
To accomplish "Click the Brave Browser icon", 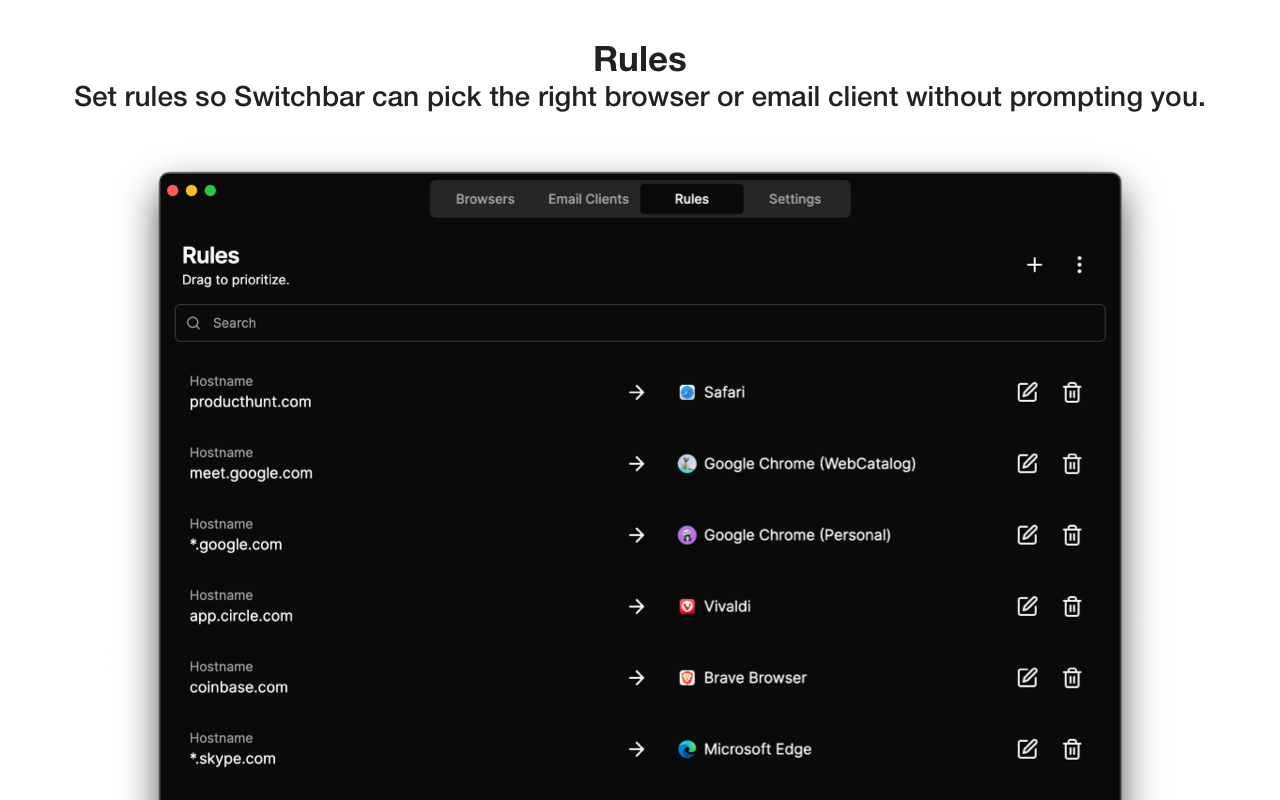I will (687, 678).
